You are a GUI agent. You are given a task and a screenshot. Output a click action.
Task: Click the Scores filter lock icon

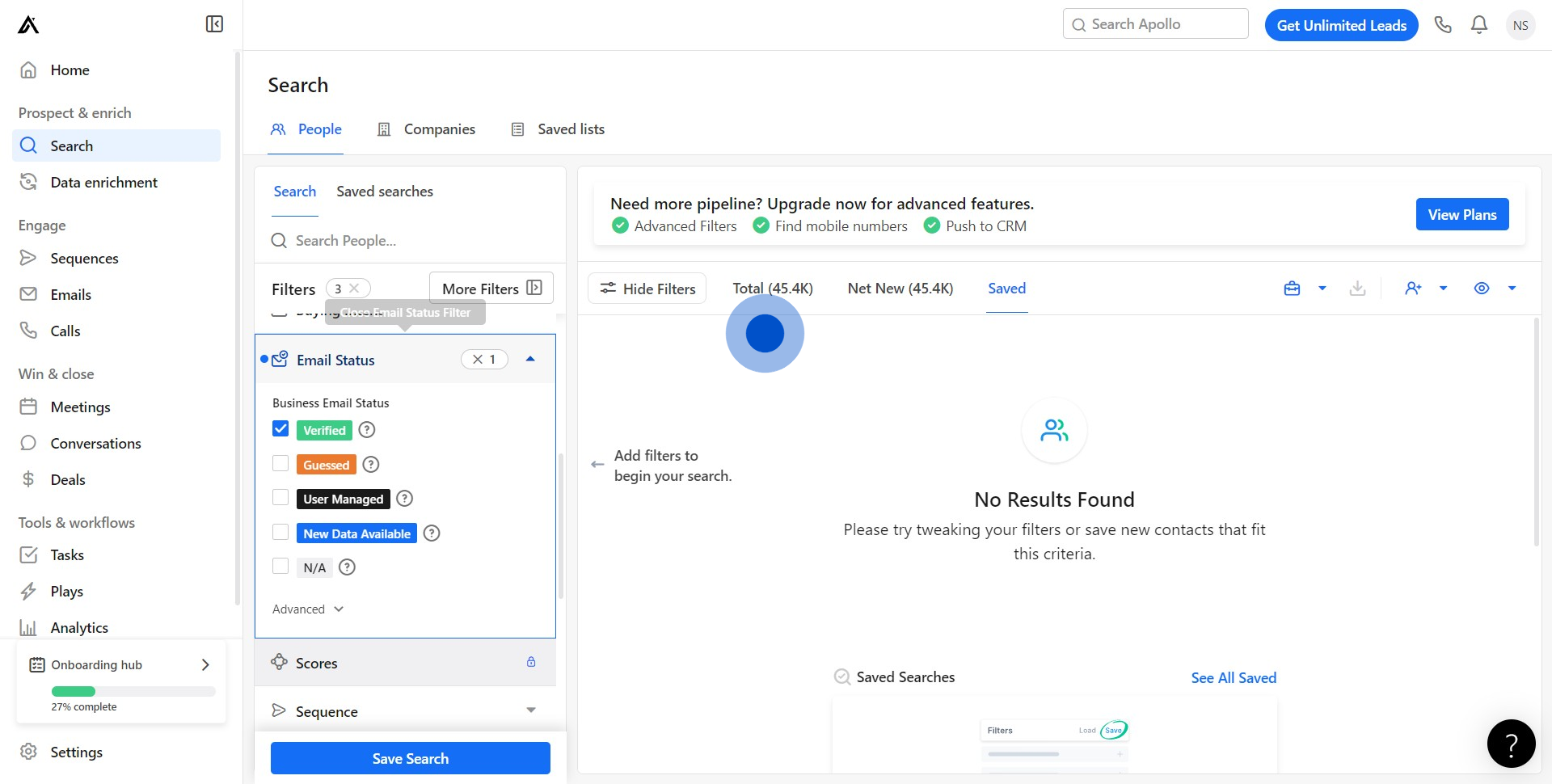(x=531, y=662)
